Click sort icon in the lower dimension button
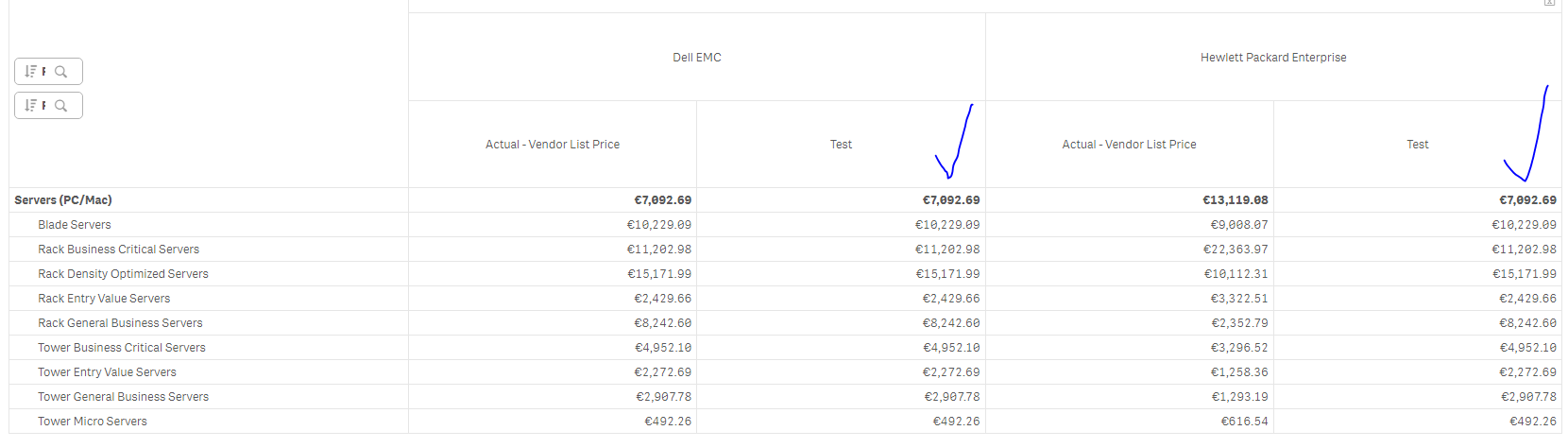The height and width of the screenshot is (448, 1568). (30, 106)
